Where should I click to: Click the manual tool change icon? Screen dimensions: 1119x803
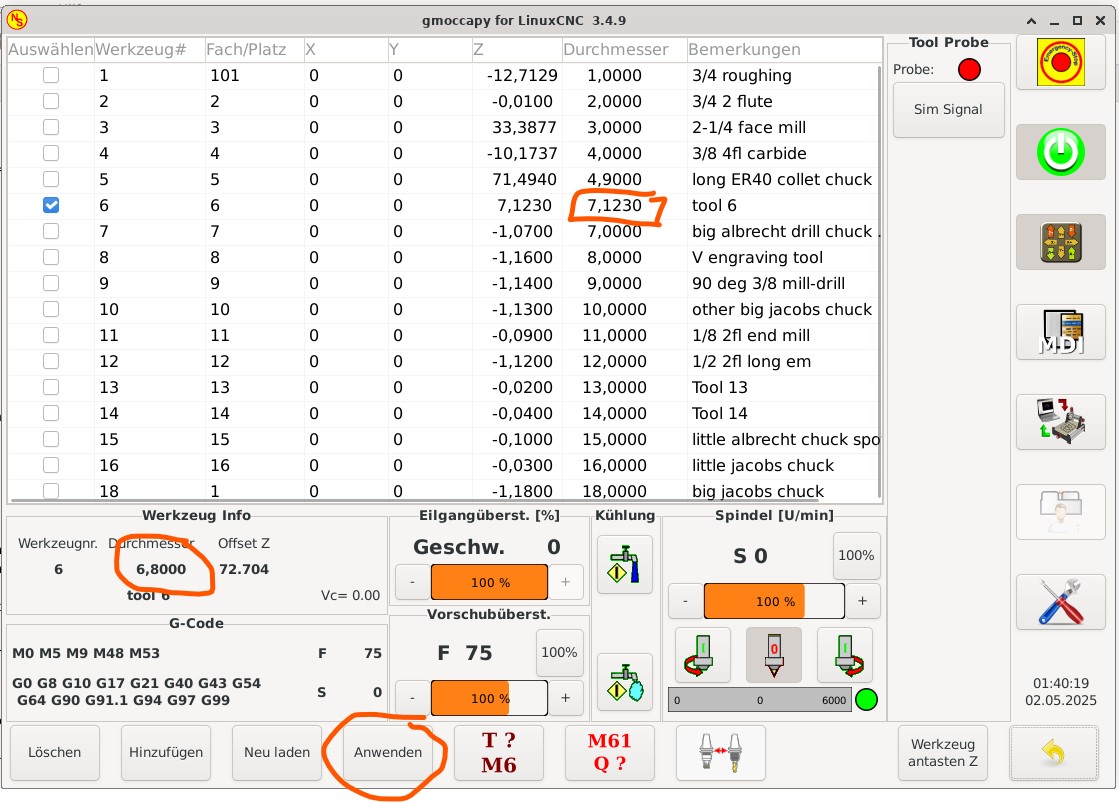click(721, 753)
